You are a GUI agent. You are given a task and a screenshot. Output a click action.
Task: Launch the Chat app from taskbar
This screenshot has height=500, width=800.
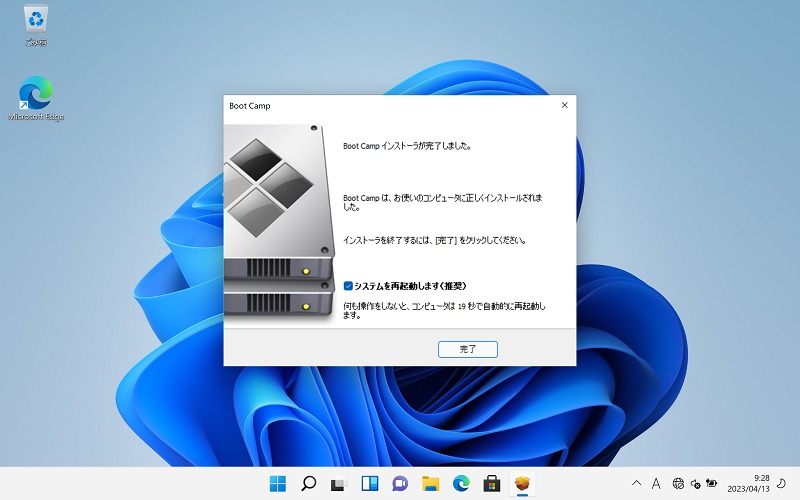[x=400, y=483]
